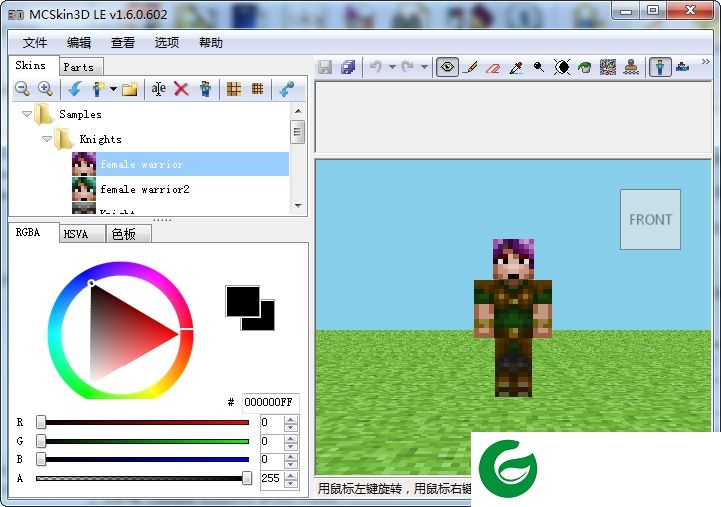Click the skin tree scroll down arrow
Viewport: 721px width, 507px height.
tap(298, 205)
